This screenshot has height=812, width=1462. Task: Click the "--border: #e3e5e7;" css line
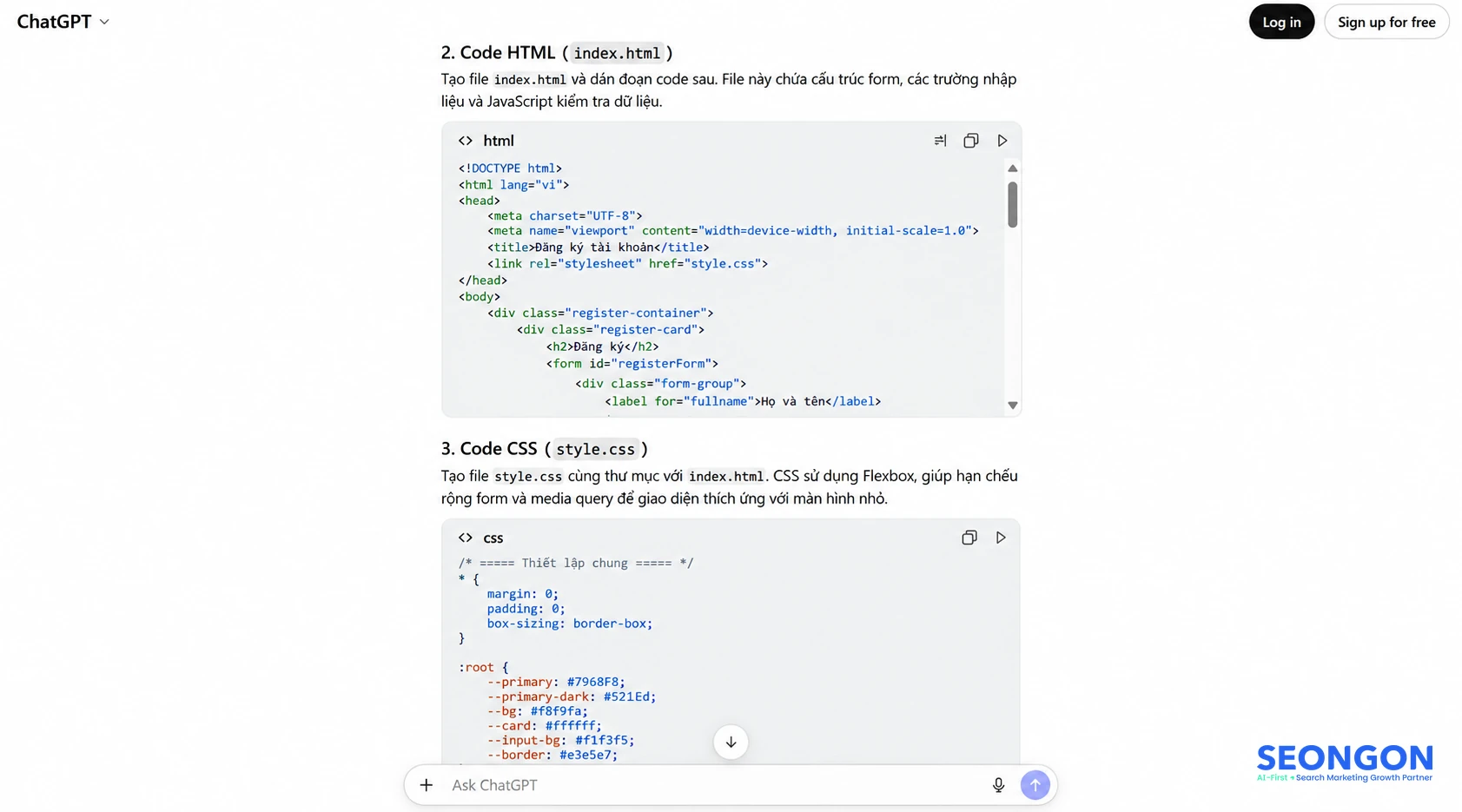coord(552,755)
